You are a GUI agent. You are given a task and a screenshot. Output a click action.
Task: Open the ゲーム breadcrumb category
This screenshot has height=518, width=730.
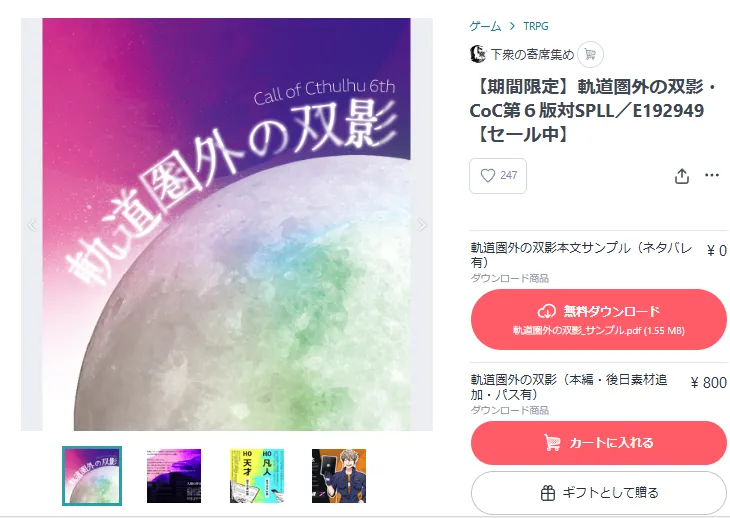tap(485, 26)
